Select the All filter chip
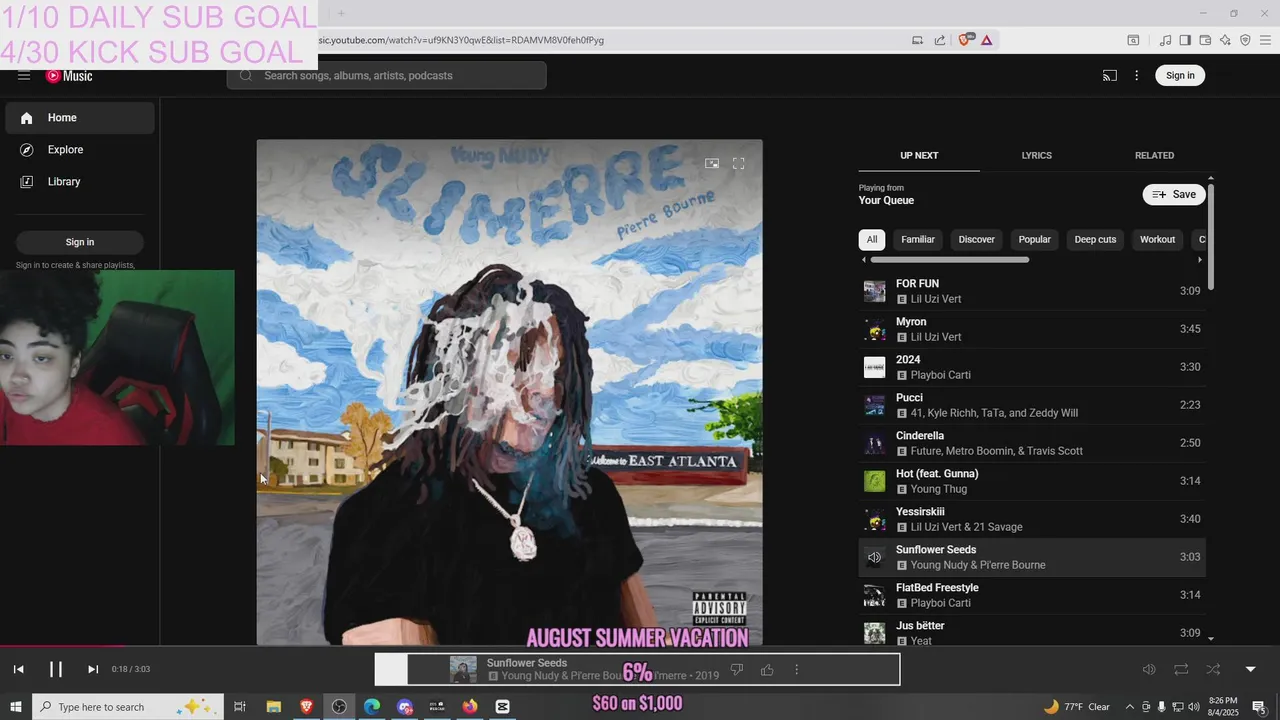 [872, 239]
